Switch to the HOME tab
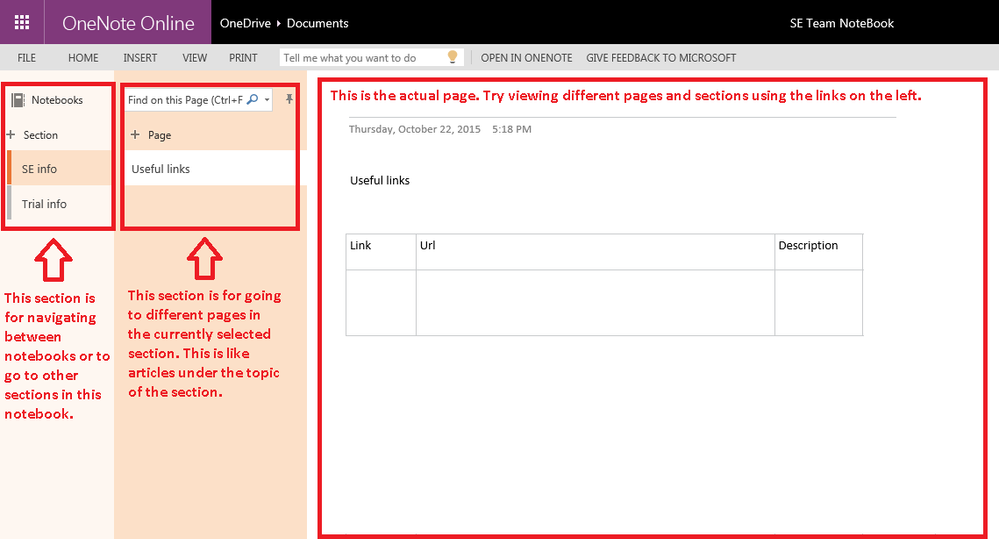 tap(83, 58)
